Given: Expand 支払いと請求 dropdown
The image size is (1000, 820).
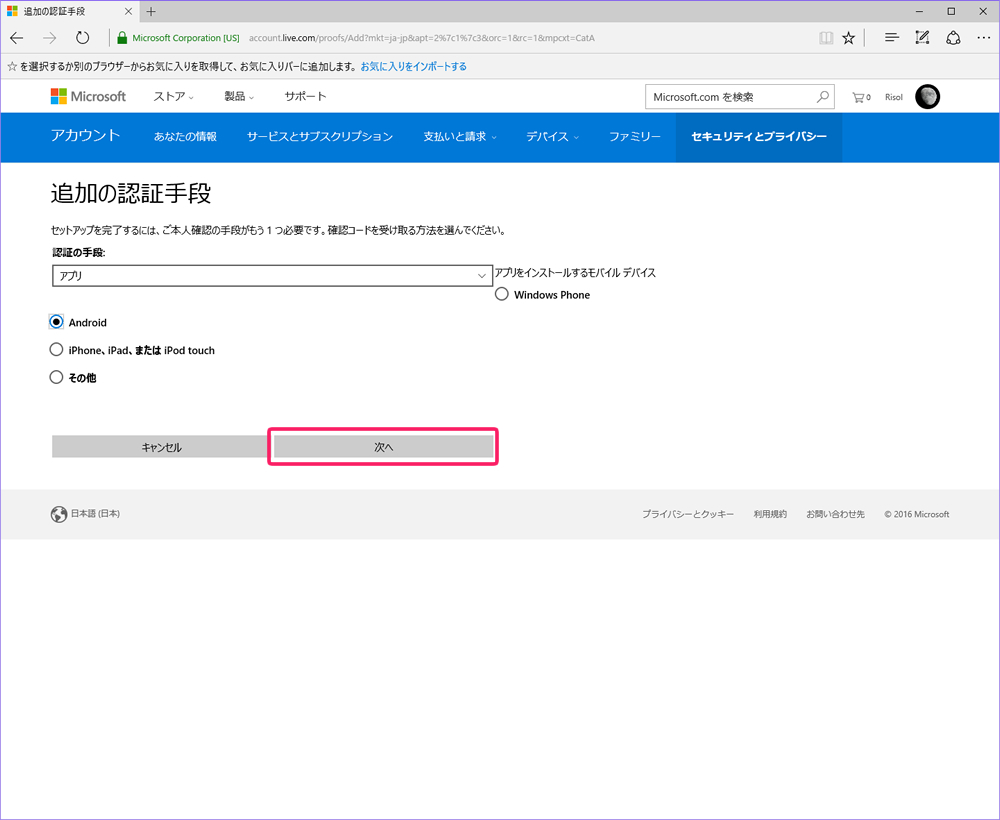Looking at the screenshot, I should [460, 136].
